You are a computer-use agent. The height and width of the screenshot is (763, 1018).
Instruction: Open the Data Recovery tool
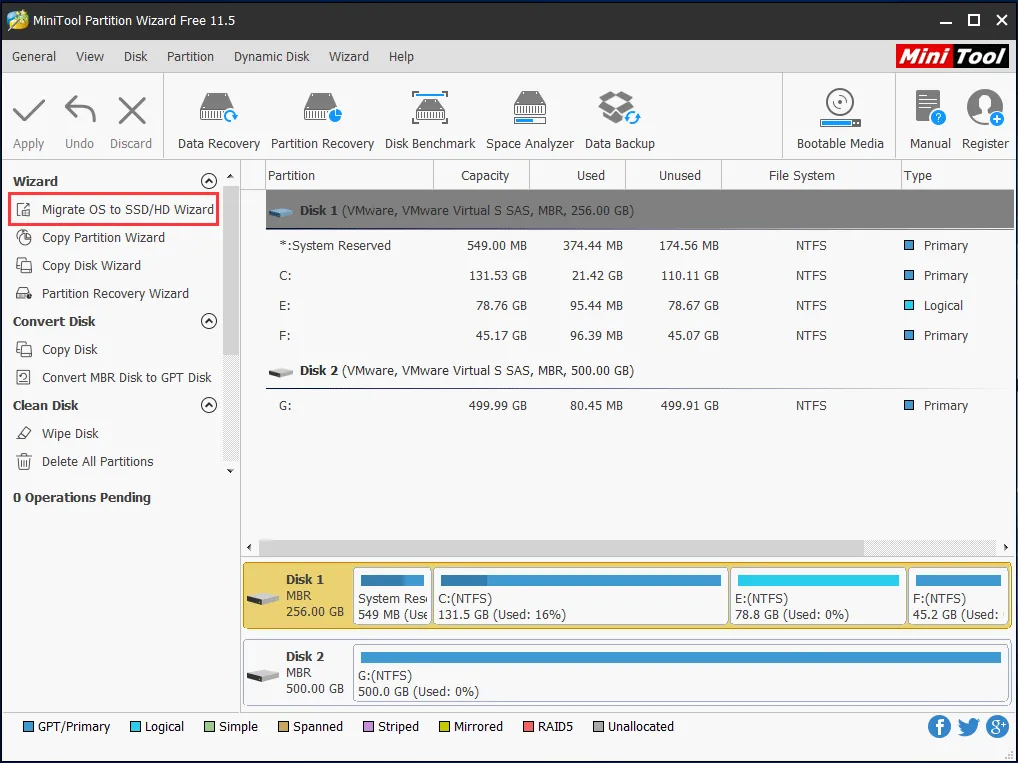tap(218, 116)
